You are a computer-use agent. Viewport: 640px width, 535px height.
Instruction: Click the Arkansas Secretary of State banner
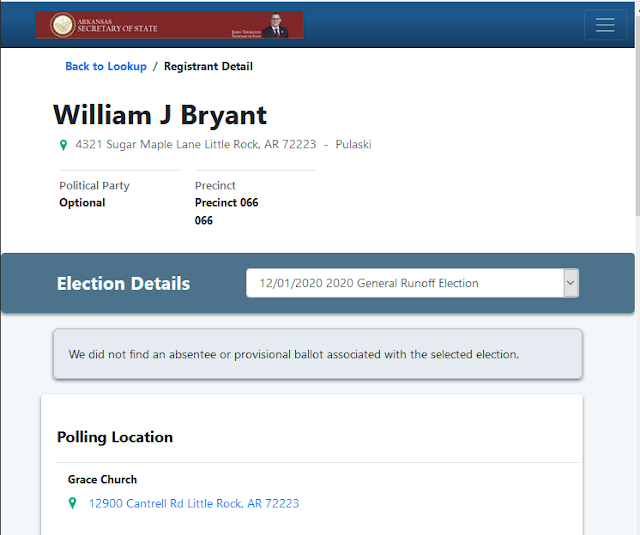click(169, 25)
